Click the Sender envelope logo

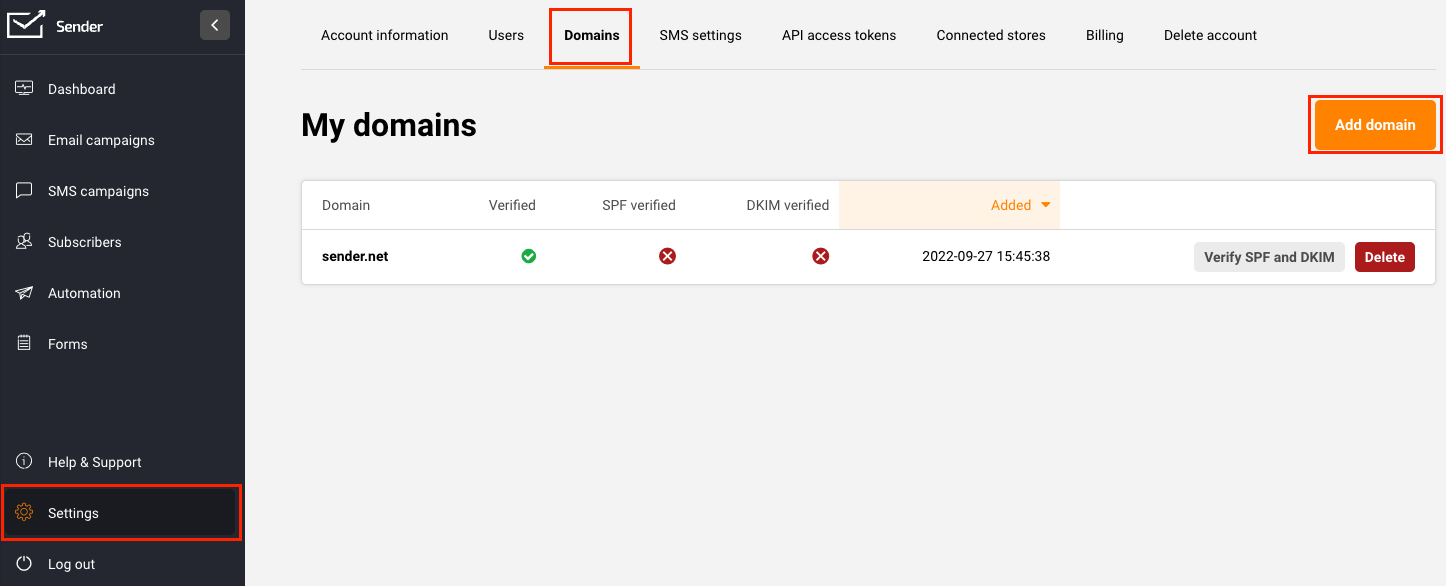coord(25,25)
